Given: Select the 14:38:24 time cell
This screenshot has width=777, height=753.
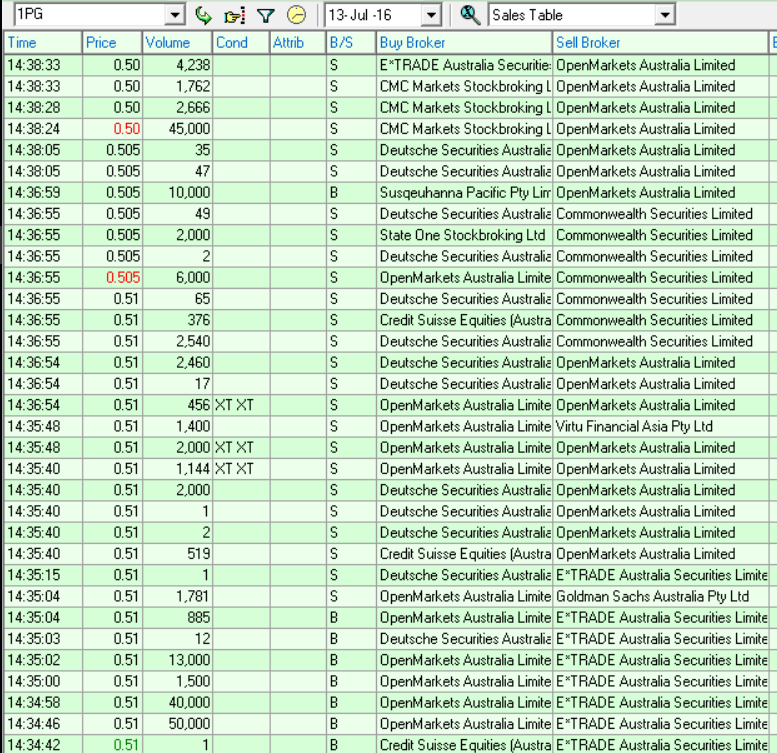Looking at the screenshot, I should click(43, 129).
